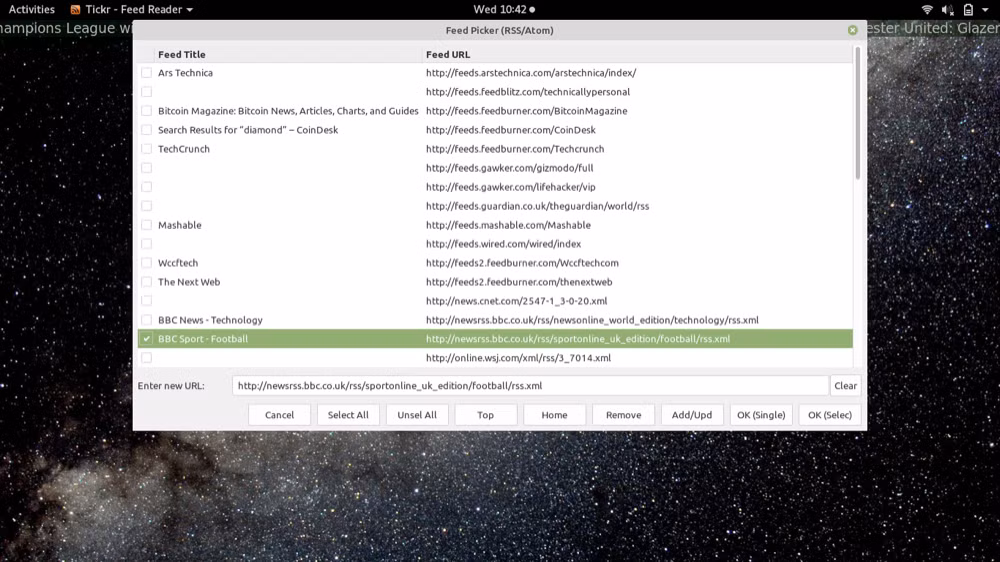
Task: Click inside the Enter new URL field
Action: click(x=530, y=385)
